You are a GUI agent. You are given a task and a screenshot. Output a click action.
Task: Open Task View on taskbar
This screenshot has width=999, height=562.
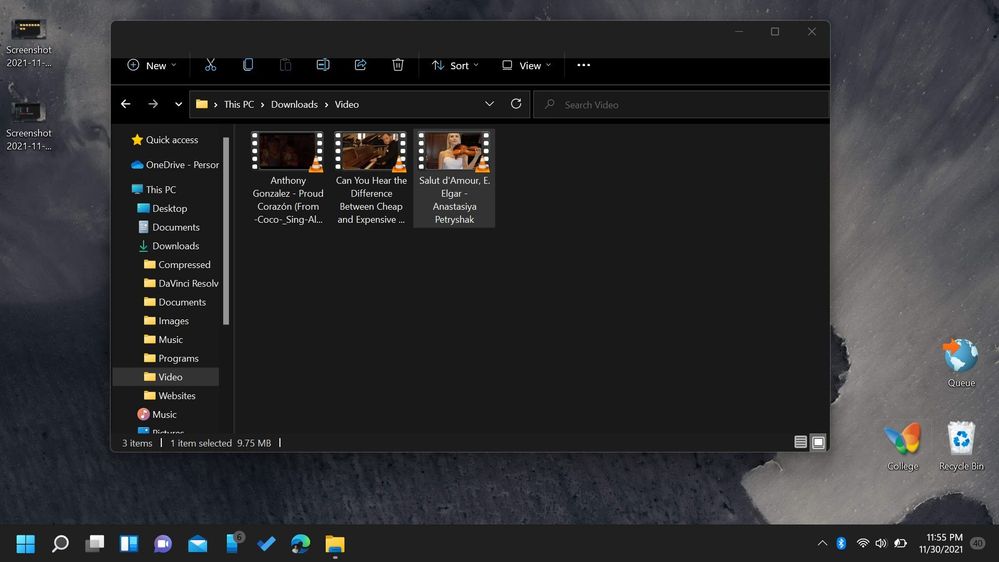click(x=94, y=544)
